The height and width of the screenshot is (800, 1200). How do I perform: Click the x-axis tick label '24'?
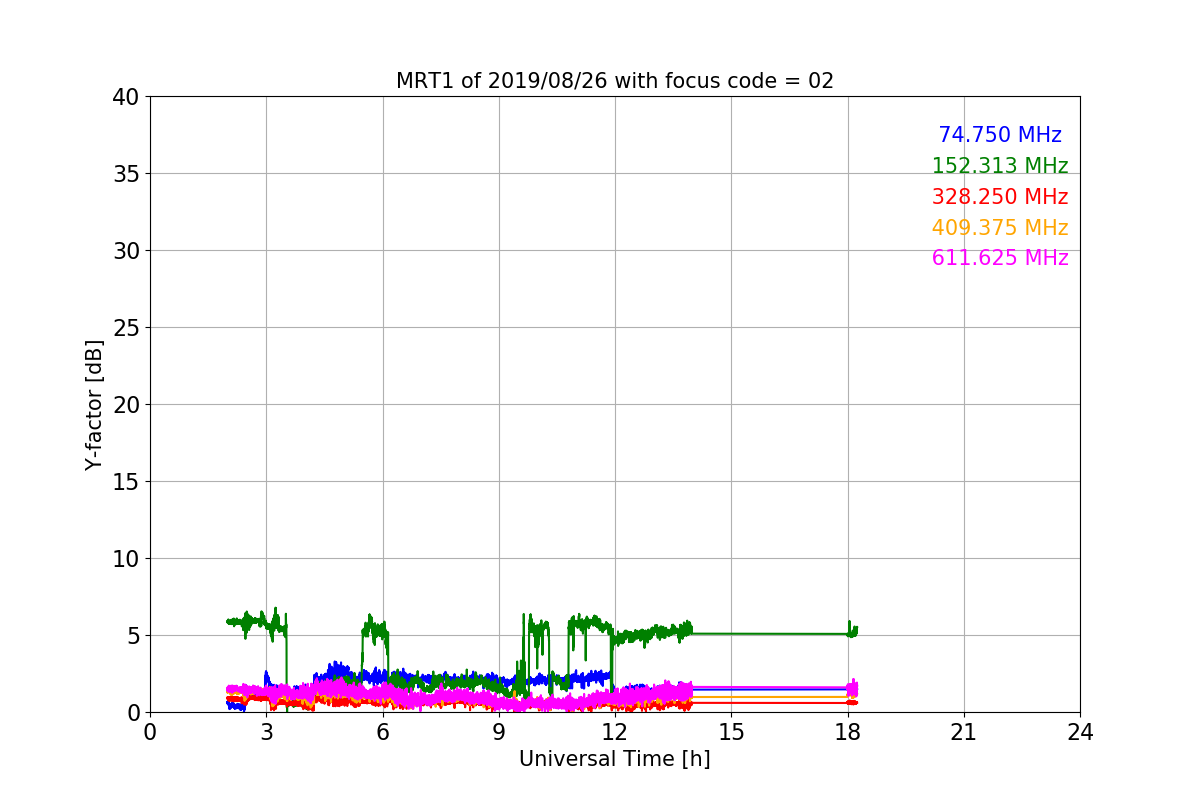1080,732
